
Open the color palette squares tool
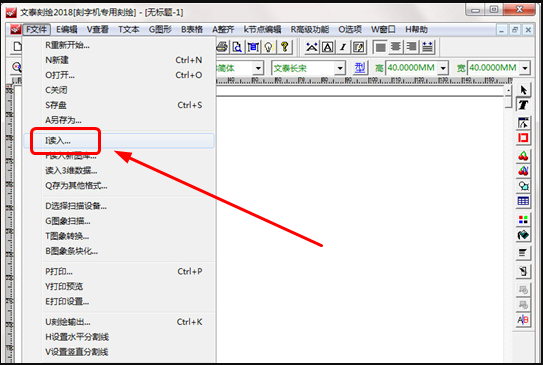pos(523,220)
